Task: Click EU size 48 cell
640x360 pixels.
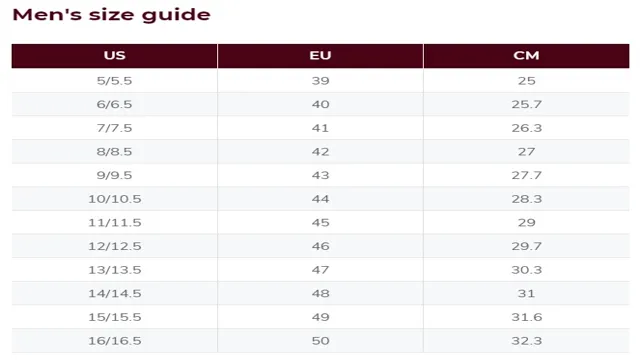Action: pos(320,293)
